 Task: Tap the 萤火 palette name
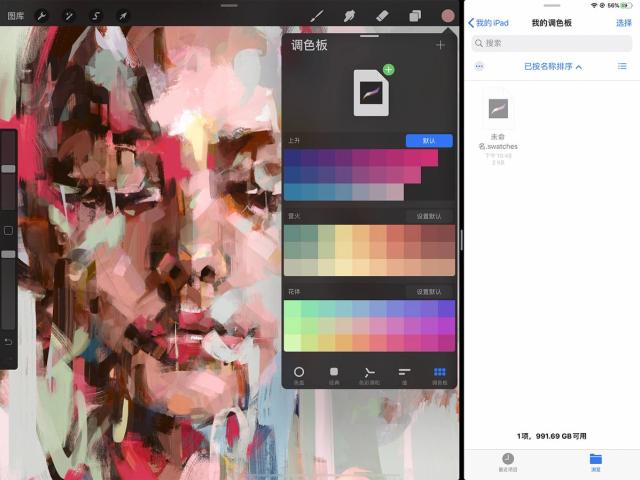coord(294,216)
